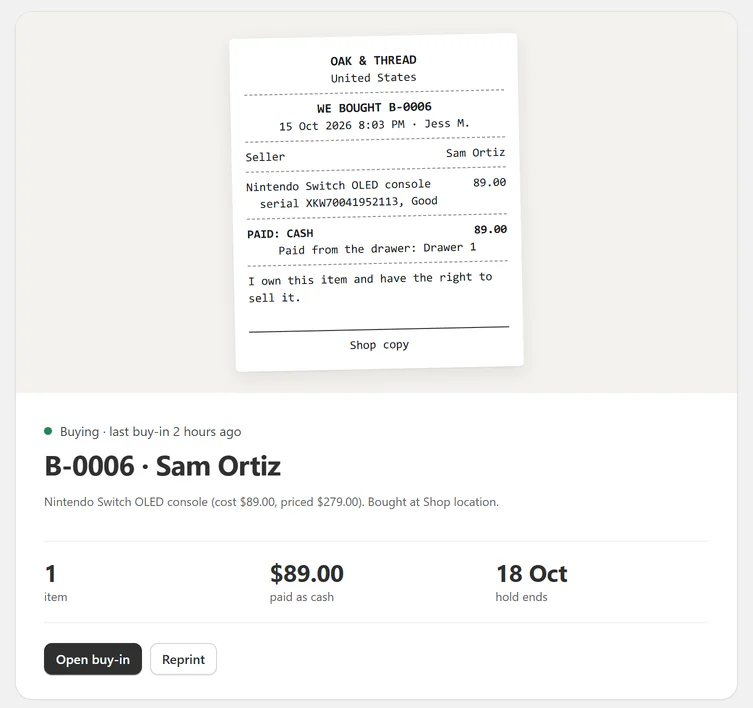Click the serial XKW70041952113 line
The height and width of the screenshot is (708, 753).
[x=349, y=202]
